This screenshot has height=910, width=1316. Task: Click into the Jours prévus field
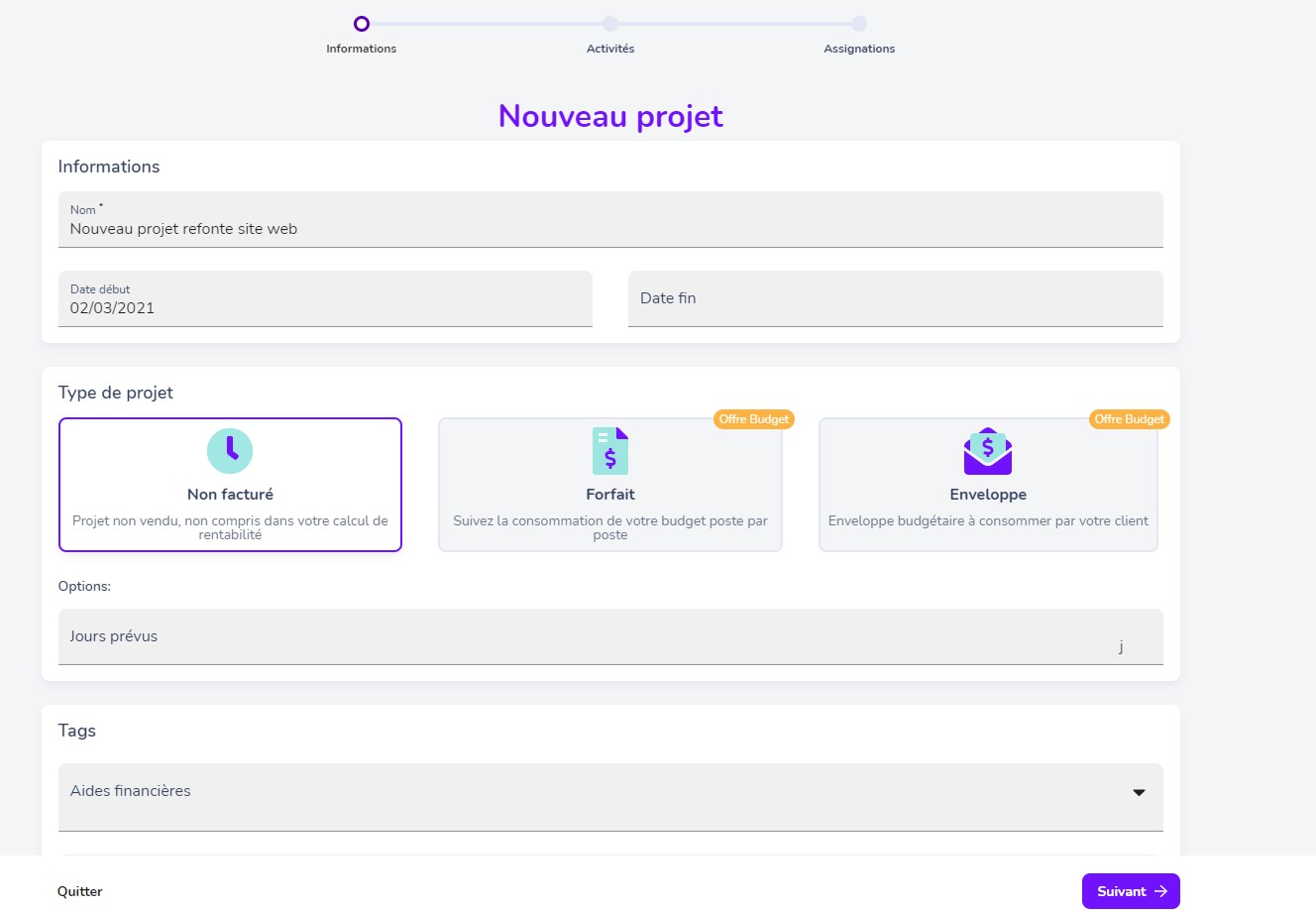click(x=585, y=637)
